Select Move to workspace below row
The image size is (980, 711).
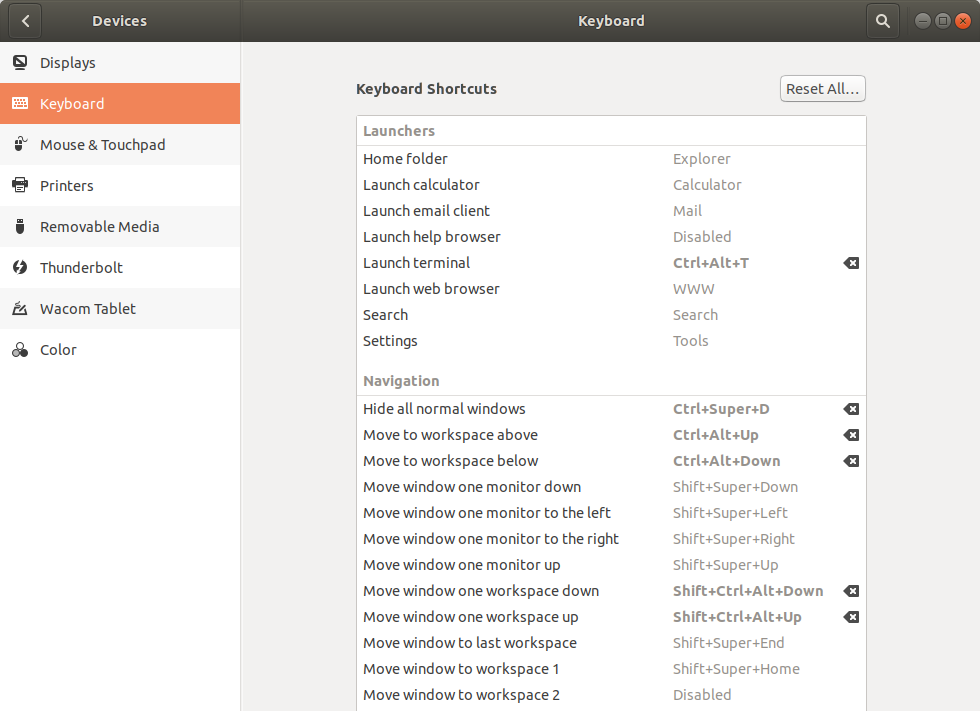point(611,461)
